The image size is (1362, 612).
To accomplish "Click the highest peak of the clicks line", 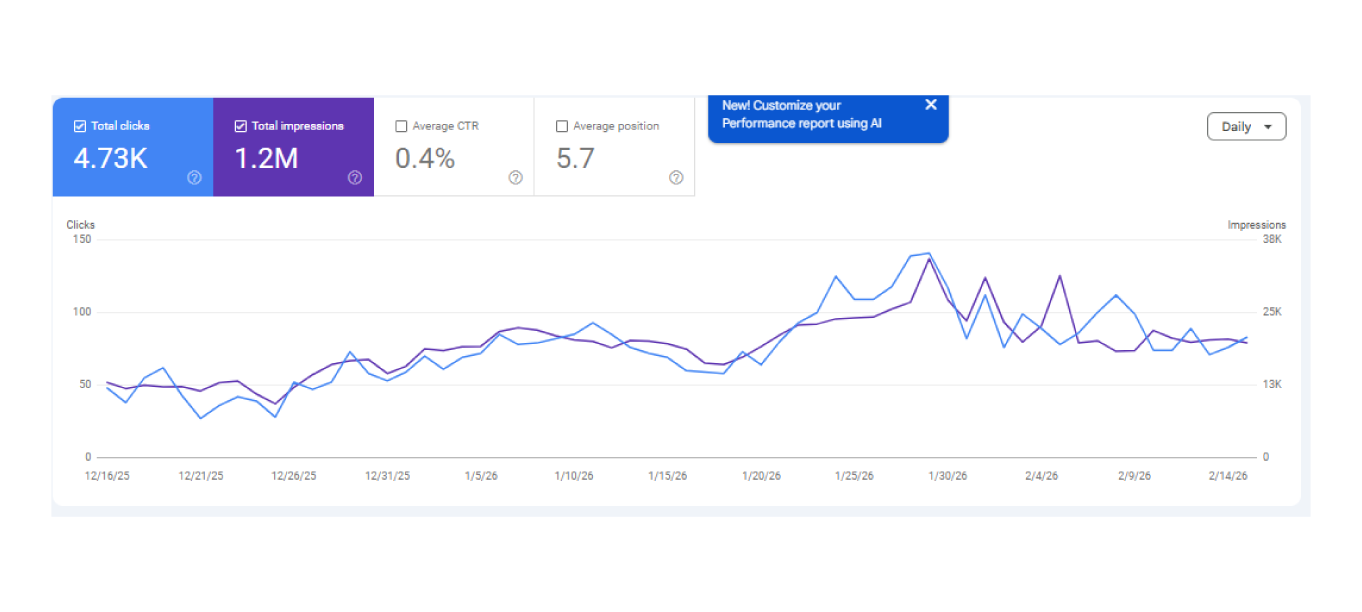I will pyautogui.click(x=929, y=253).
